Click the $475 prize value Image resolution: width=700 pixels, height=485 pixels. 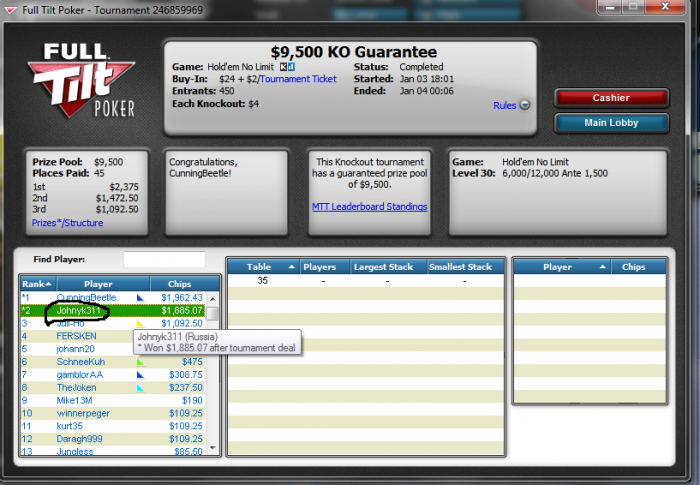click(192, 362)
